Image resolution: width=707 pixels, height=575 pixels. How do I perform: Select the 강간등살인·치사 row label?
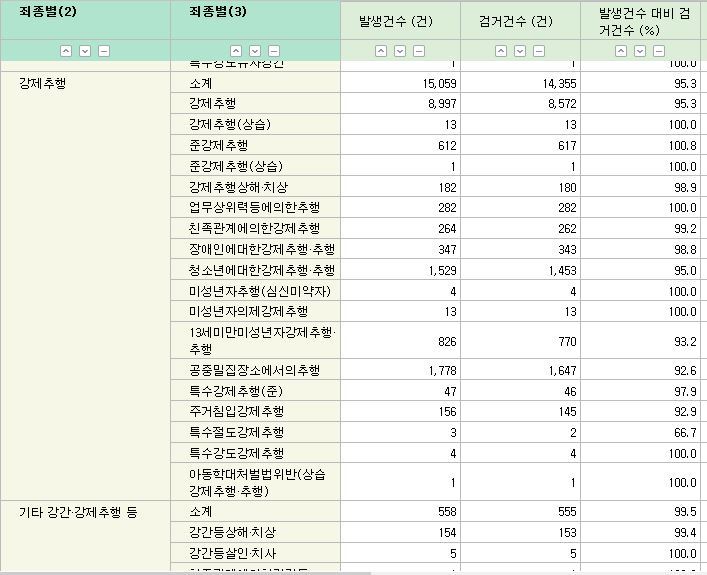coord(233,553)
